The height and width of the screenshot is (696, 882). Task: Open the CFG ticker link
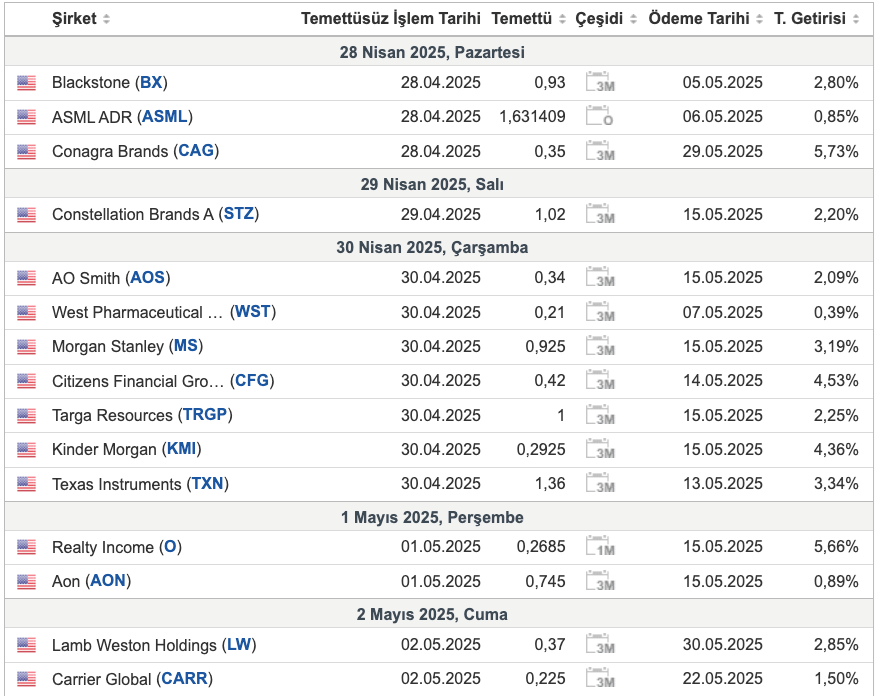(252, 380)
